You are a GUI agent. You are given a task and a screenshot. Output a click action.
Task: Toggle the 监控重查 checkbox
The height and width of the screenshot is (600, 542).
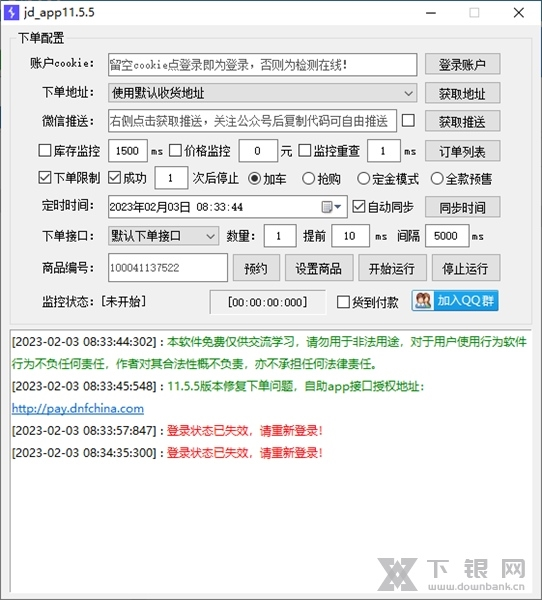304,150
